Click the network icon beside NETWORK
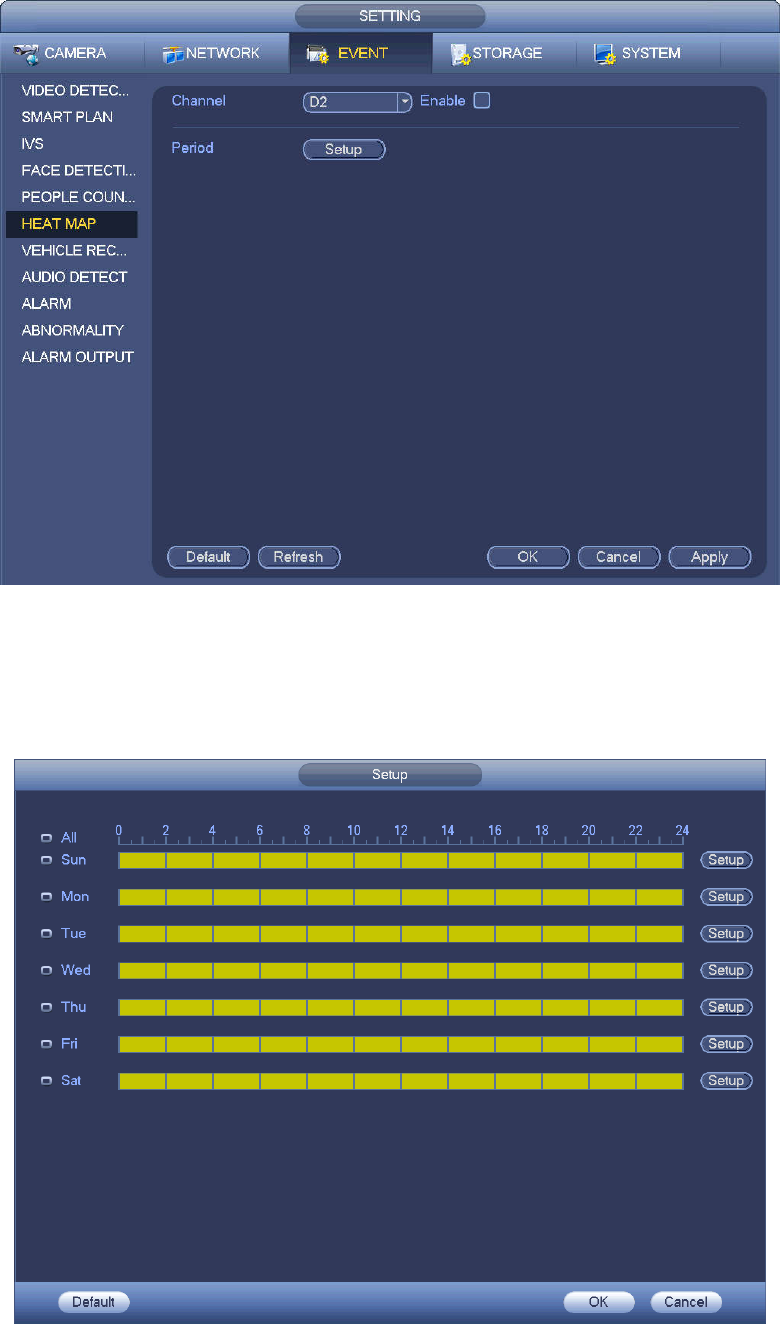This screenshot has width=780, height=1324. pos(173,54)
